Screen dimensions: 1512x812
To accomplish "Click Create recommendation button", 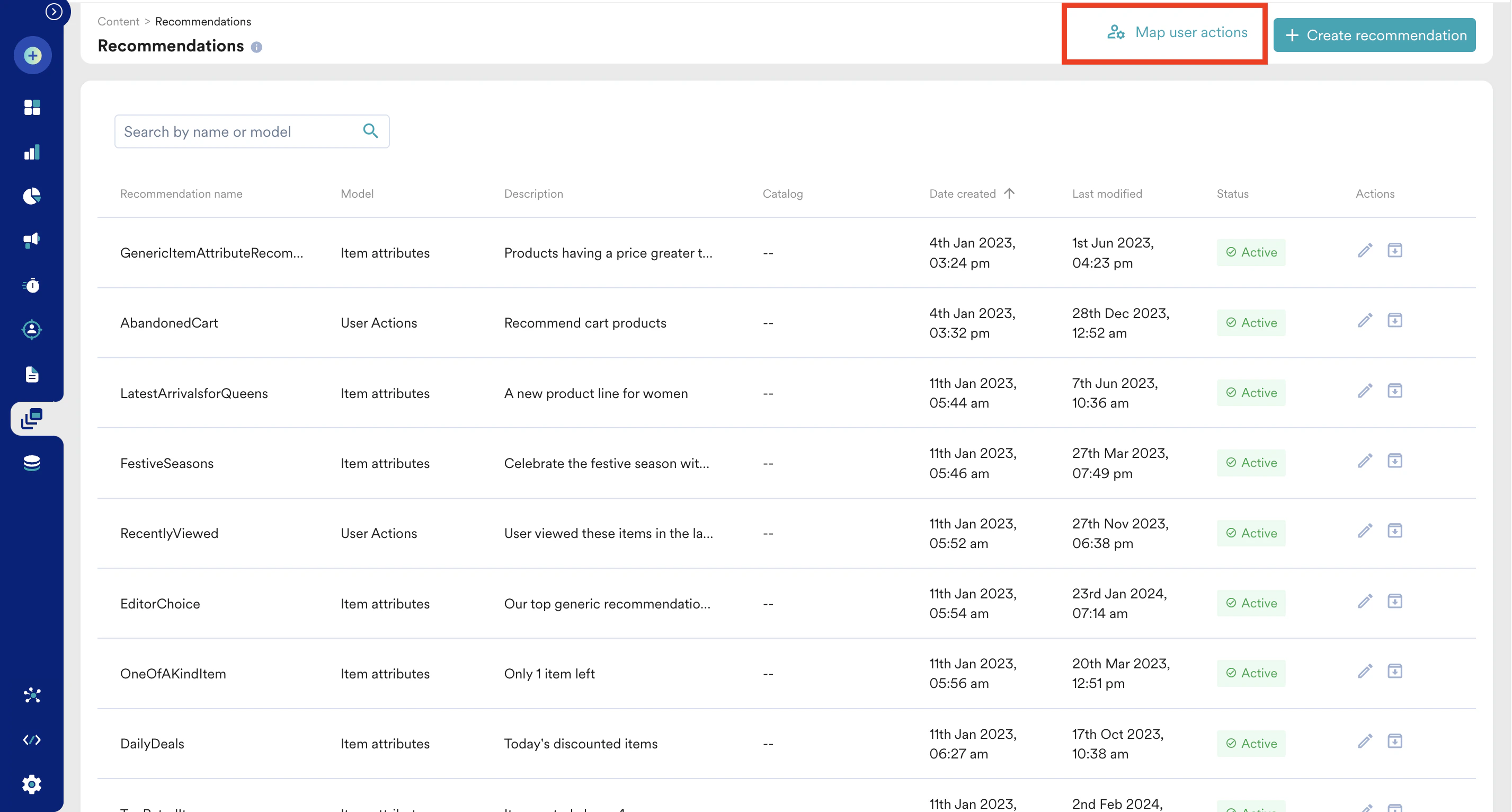I will (x=1375, y=35).
